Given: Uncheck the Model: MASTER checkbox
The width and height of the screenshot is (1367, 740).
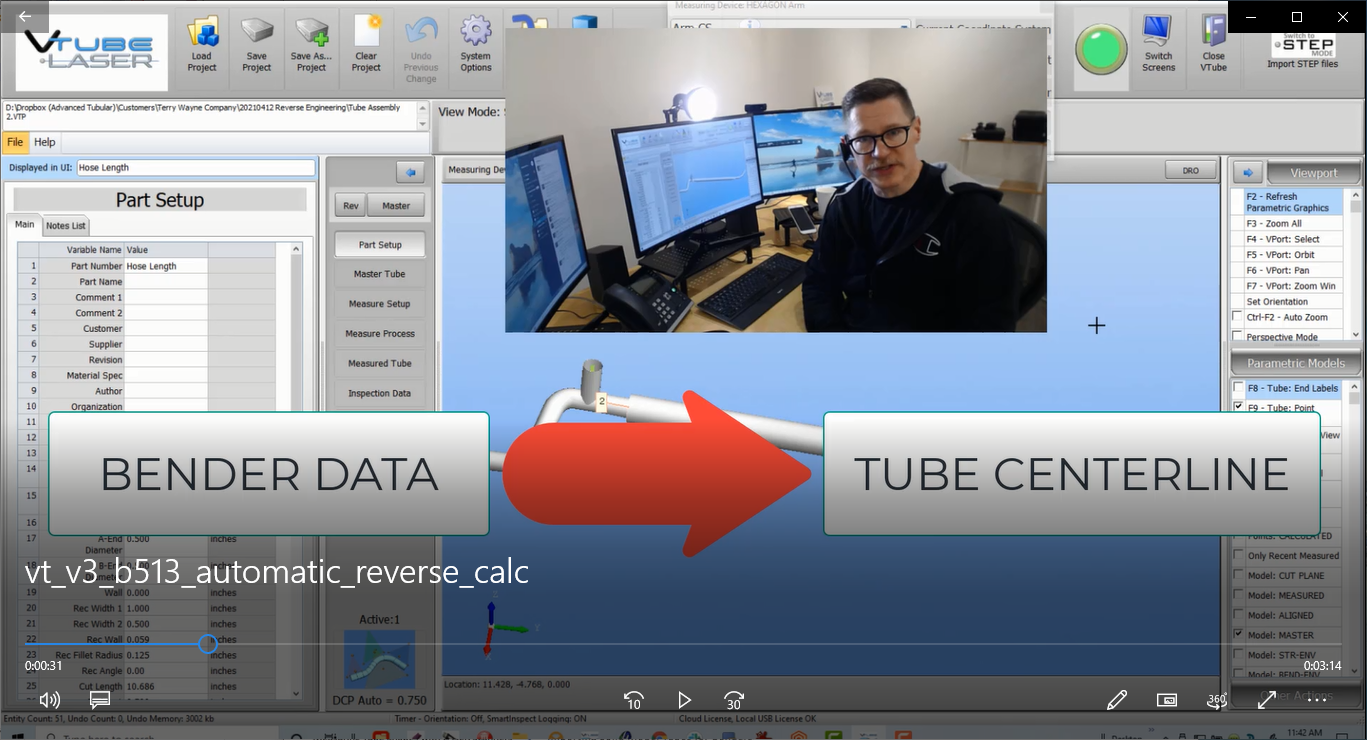Looking at the screenshot, I should click(x=1239, y=635).
